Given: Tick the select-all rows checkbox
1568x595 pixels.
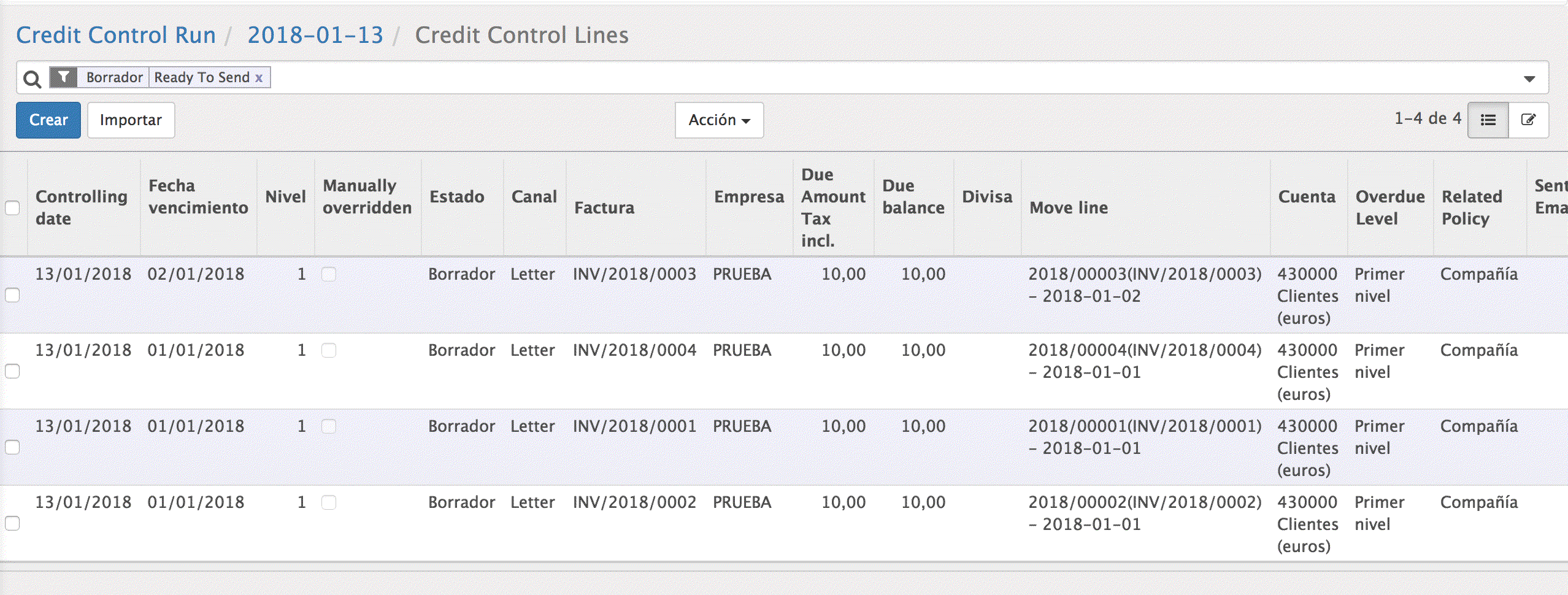Looking at the screenshot, I should (12, 208).
